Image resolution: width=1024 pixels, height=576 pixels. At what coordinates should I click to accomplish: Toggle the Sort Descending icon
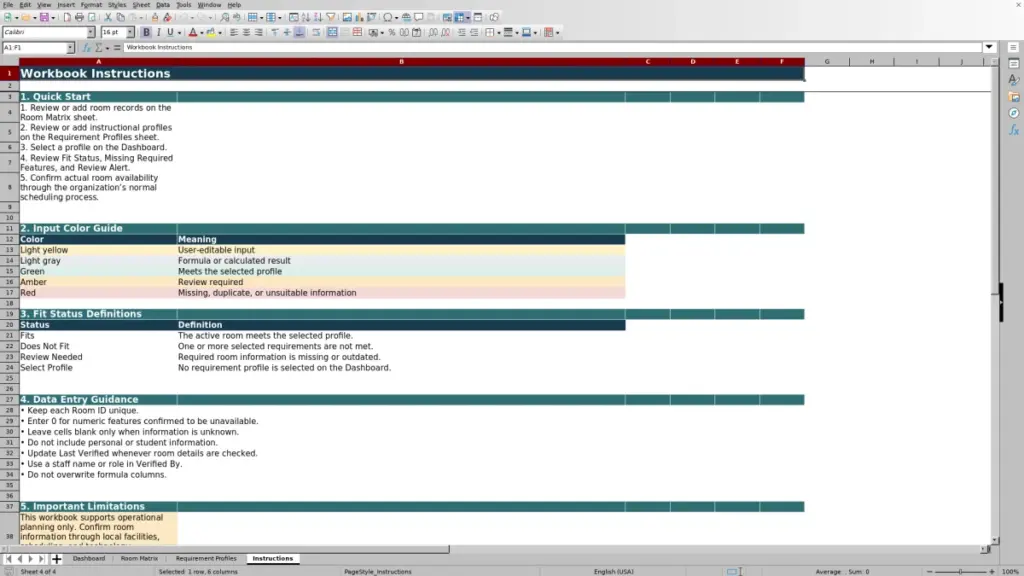318,17
